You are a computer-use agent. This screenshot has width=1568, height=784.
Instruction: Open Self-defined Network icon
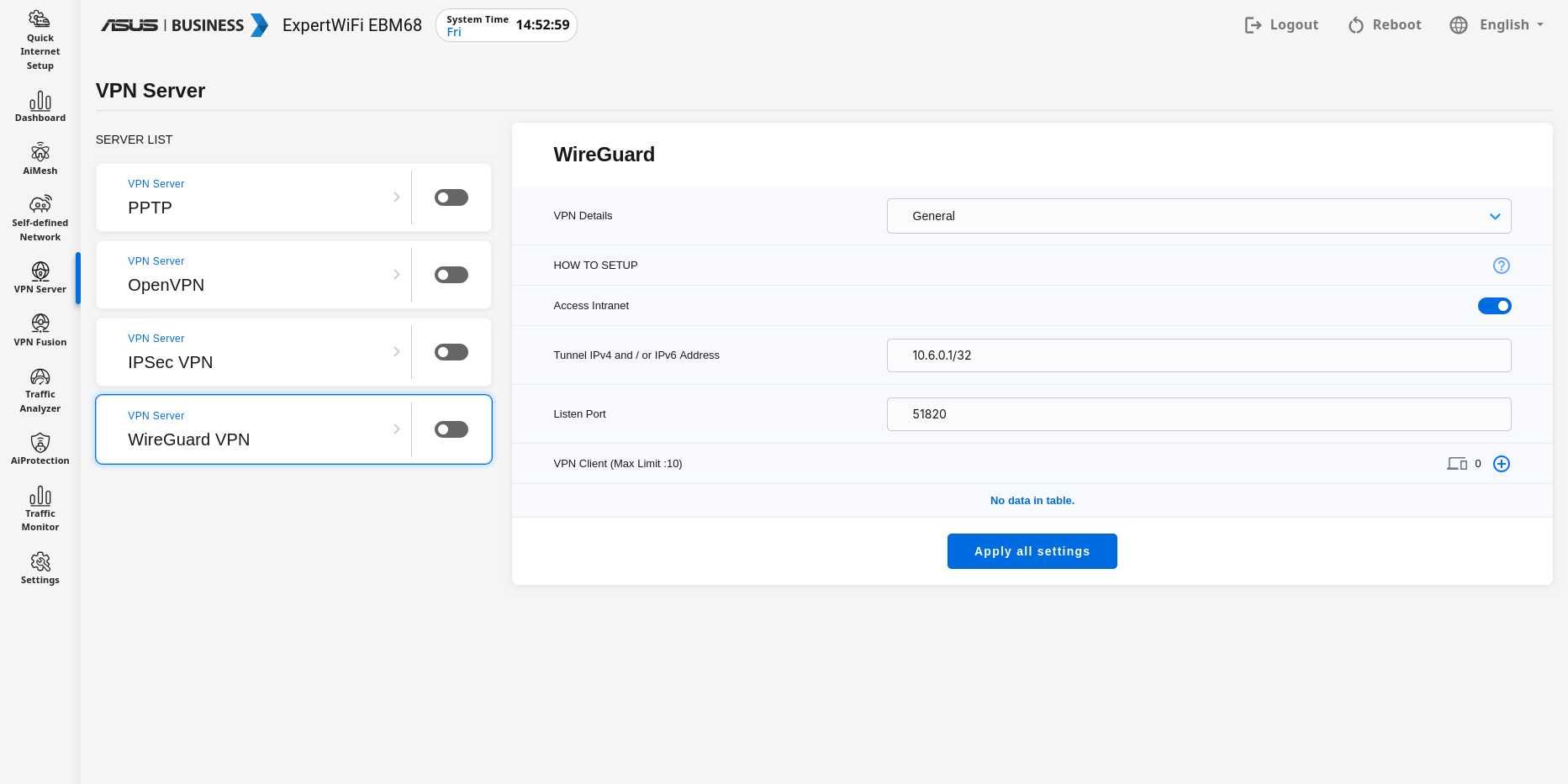(40, 204)
